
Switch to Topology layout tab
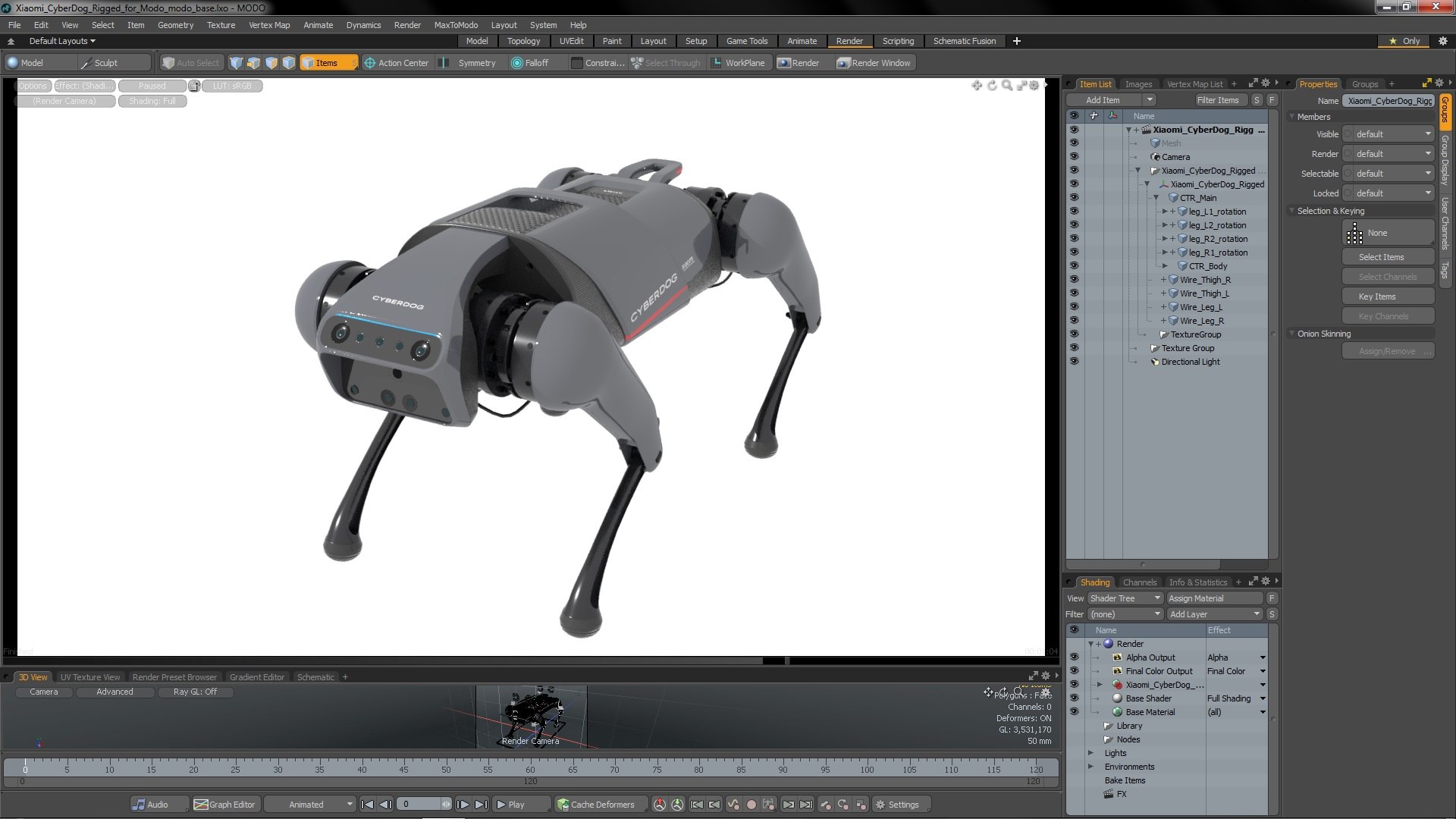[x=523, y=41]
